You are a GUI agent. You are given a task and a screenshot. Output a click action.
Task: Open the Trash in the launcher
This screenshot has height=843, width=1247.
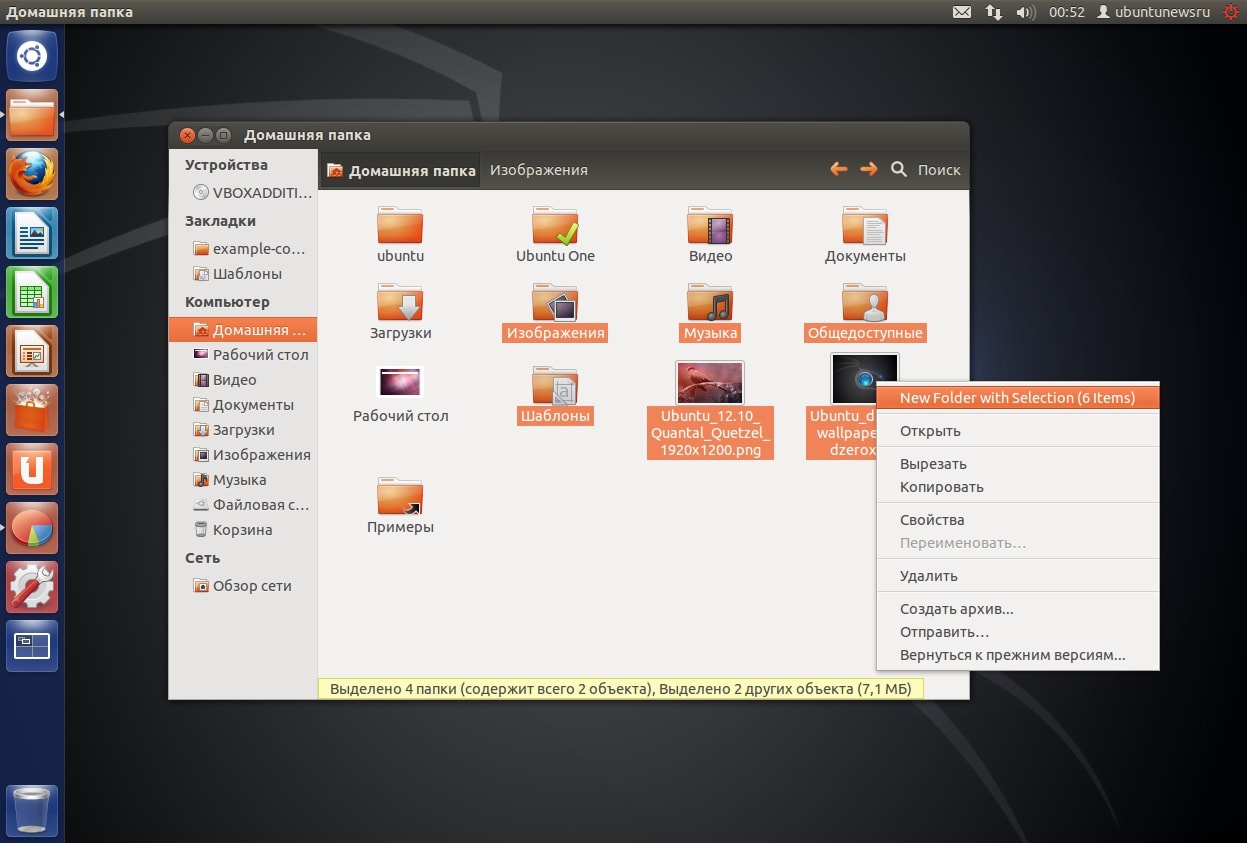tap(33, 810)
